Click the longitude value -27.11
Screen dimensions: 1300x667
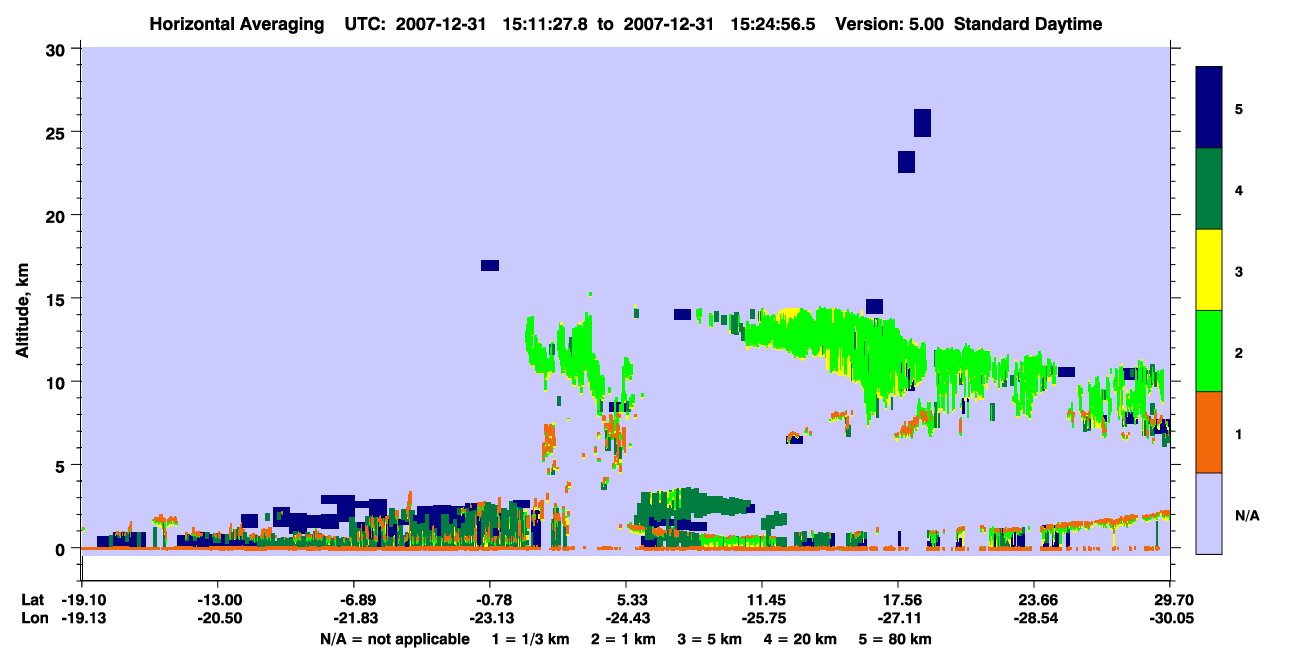tap(898, 618)
